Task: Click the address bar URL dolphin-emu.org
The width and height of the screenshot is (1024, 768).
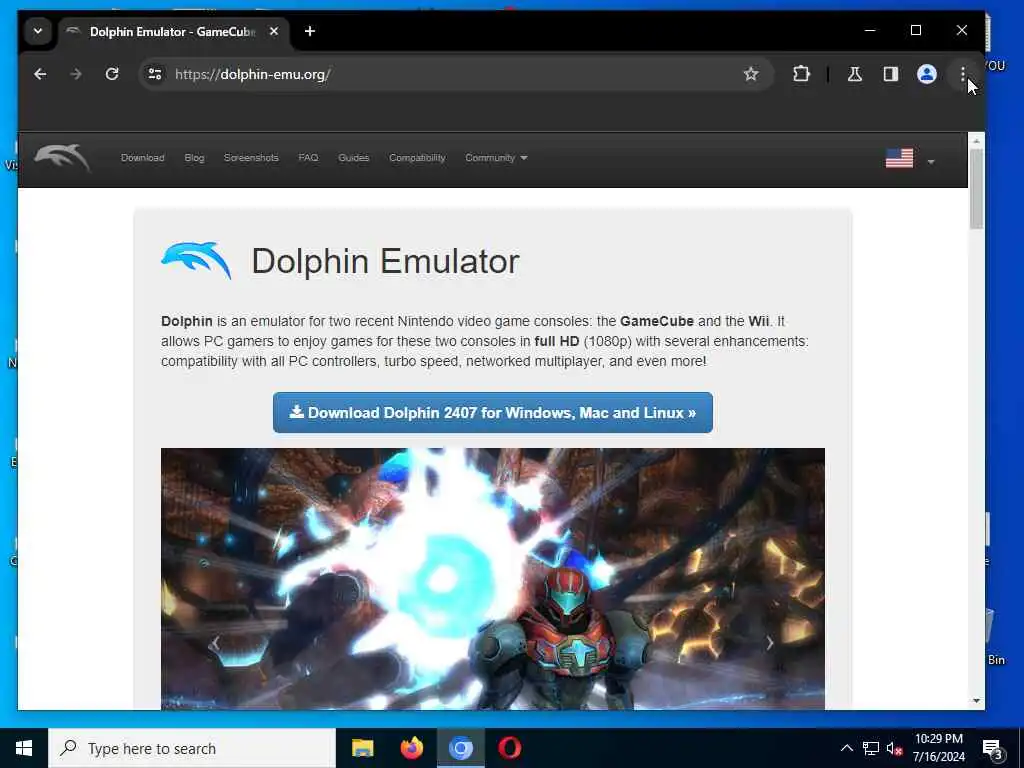Action: coord(252,74)
